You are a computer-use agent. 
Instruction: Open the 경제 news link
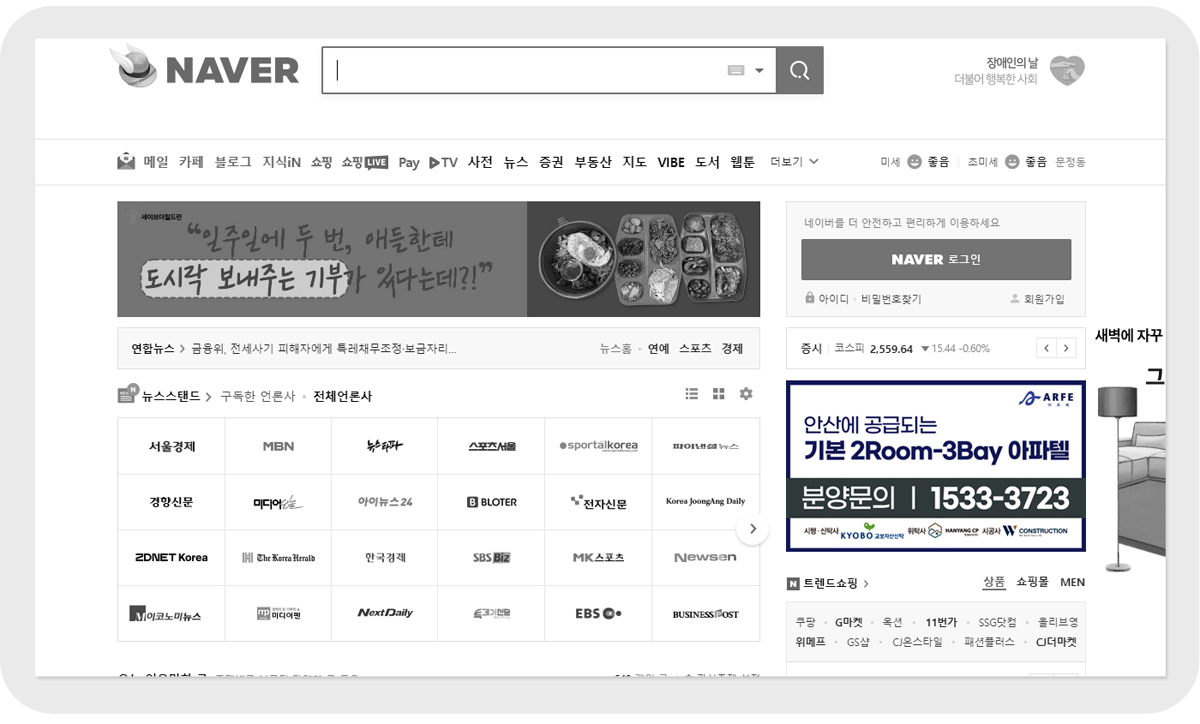pyautogui.click(x=732, y=349)
